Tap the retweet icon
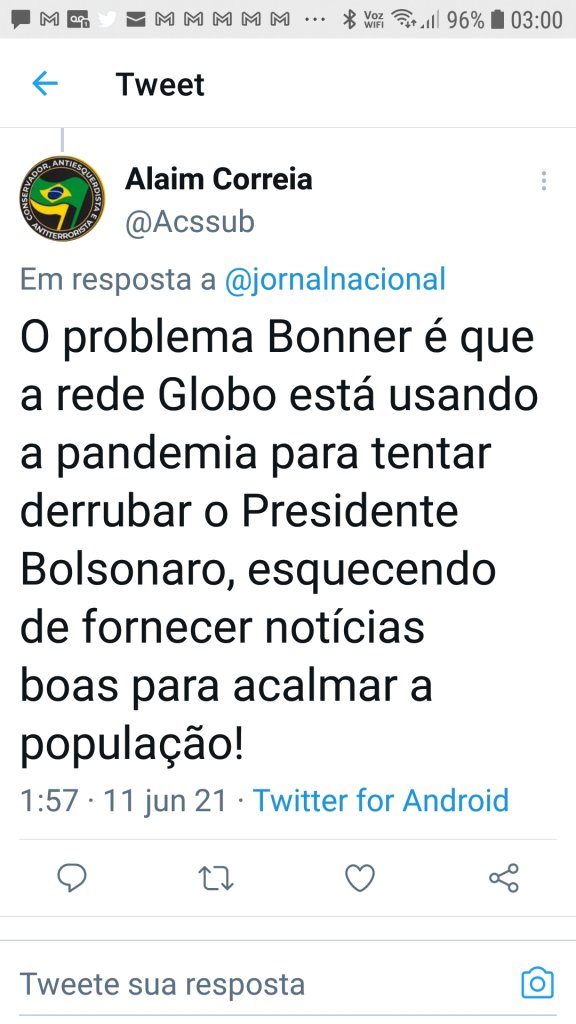This screenshot has width=576, height=1024. point(216,878)
